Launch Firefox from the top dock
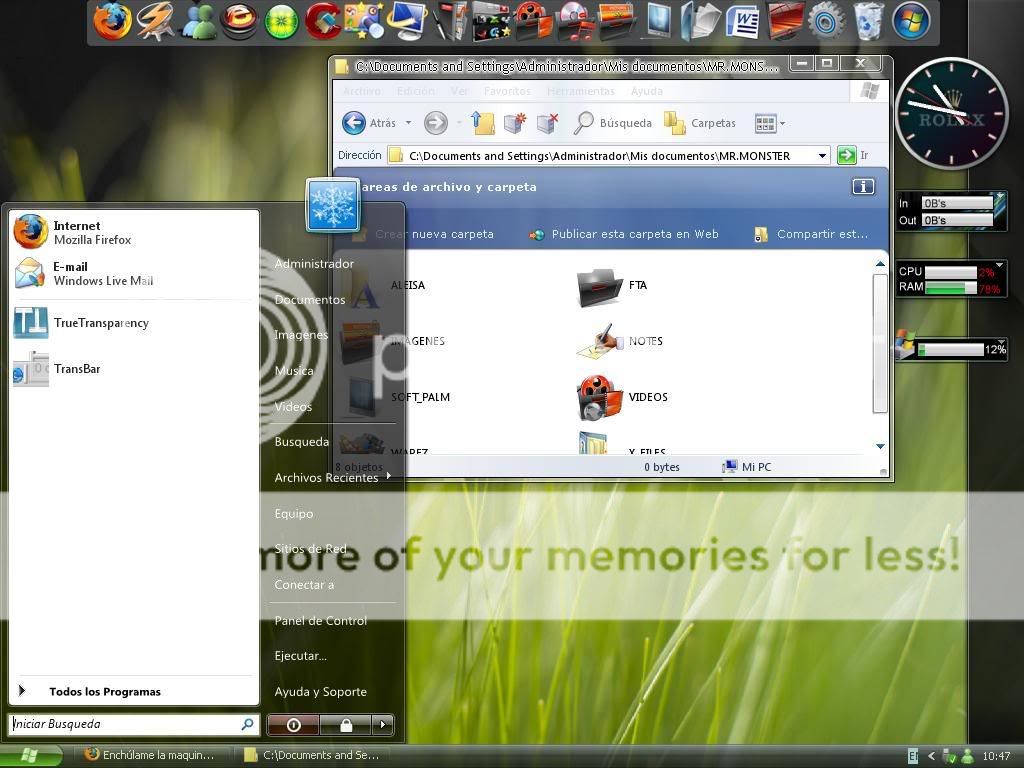Screen dimensions: 1024x768 (112, 21)
